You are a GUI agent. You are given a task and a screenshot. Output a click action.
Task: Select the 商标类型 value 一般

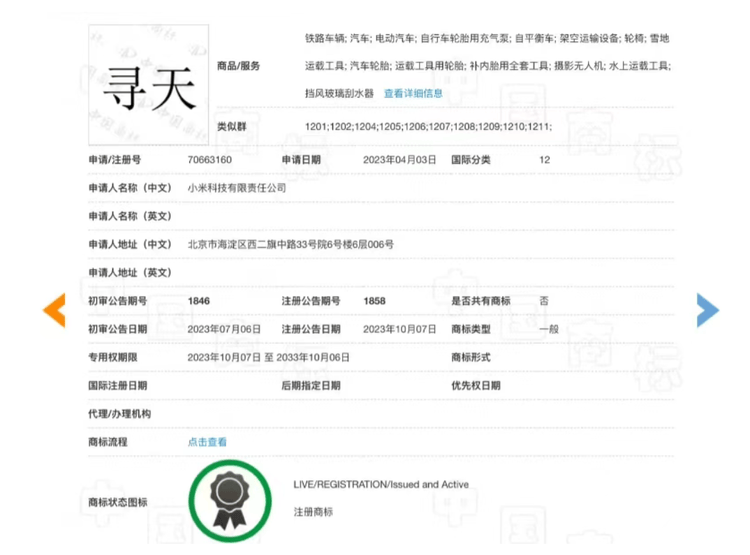(549, 329)
